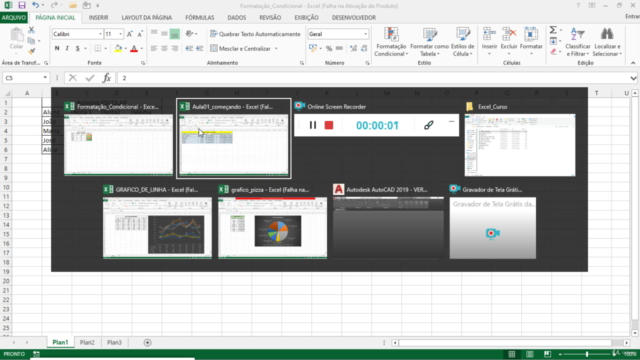Image resolution: width=640 pixels, height=360 pixels.
Task: Click the confirm checkmark in formula bar
Action: click(90, 78)
